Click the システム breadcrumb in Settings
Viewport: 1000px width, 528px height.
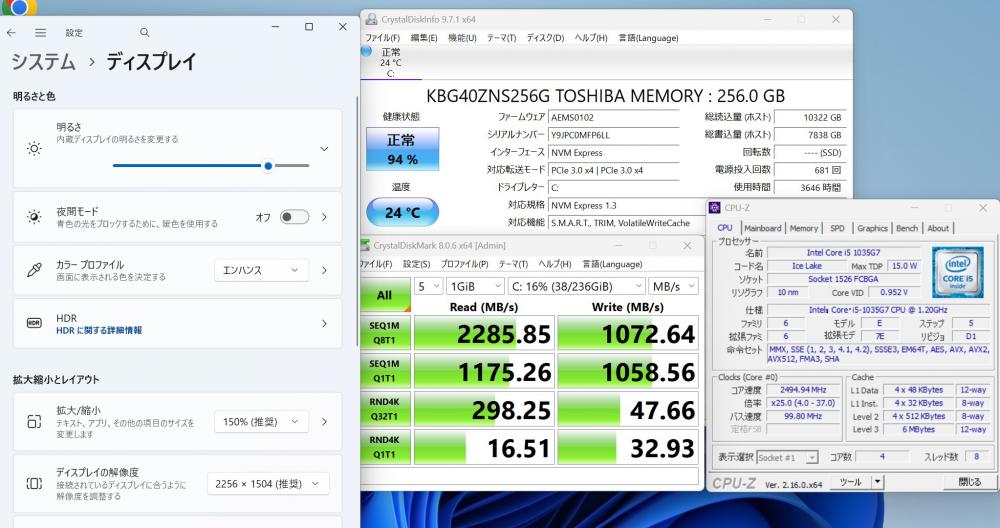(43, 62)
